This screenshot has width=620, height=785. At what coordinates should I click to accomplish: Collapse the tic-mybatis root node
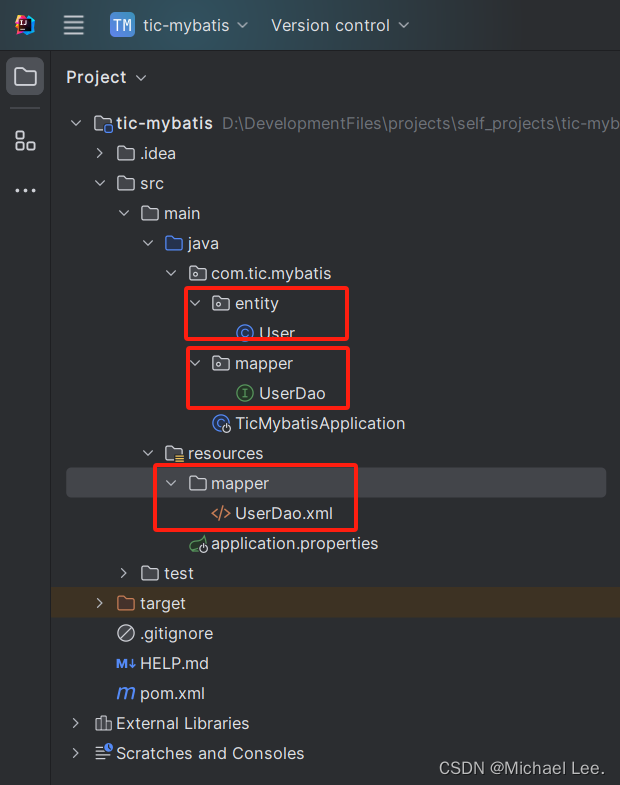(x=76, y=123)
